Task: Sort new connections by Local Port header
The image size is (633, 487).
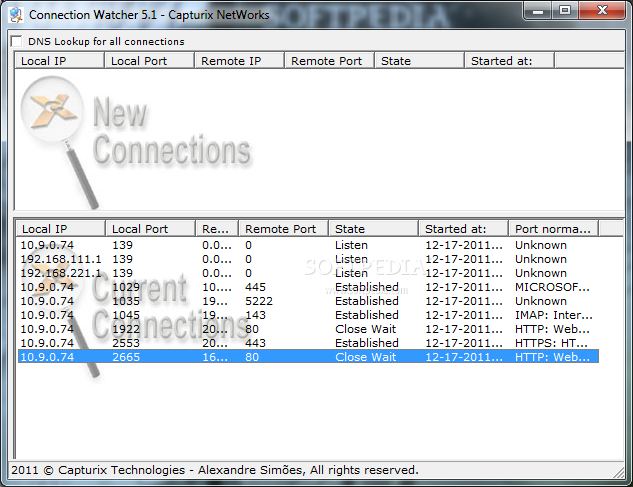Action: point(149,61)
